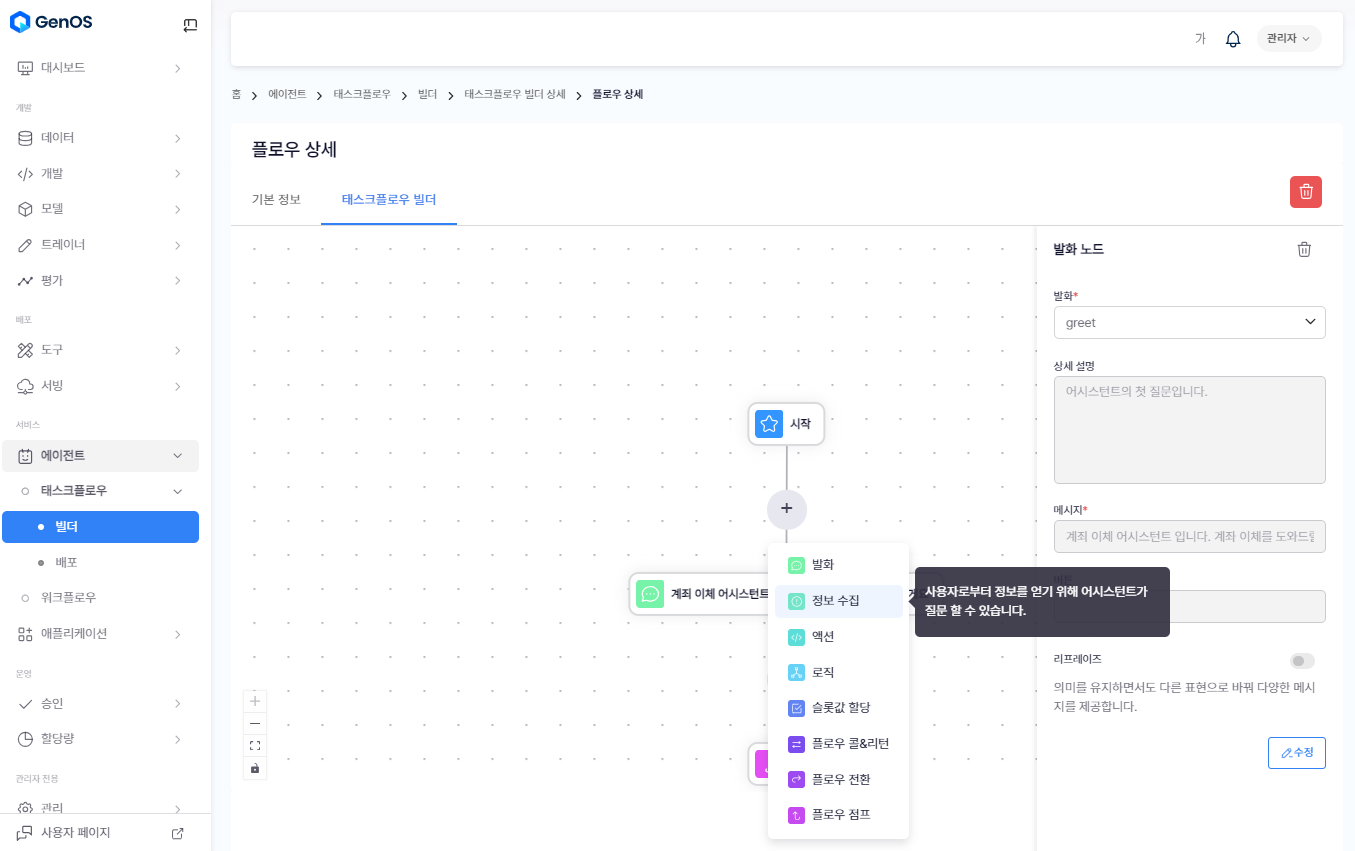The height and width of the screenshot is (851, 1355).
Task: Click the 수정 edit button
Action: [x=1296, y=753]
